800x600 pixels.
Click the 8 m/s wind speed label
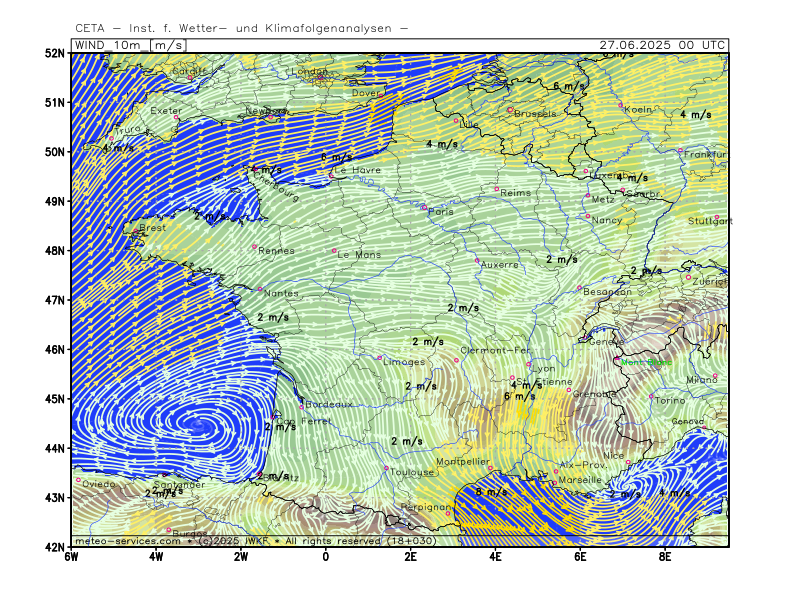coord(491,492)
